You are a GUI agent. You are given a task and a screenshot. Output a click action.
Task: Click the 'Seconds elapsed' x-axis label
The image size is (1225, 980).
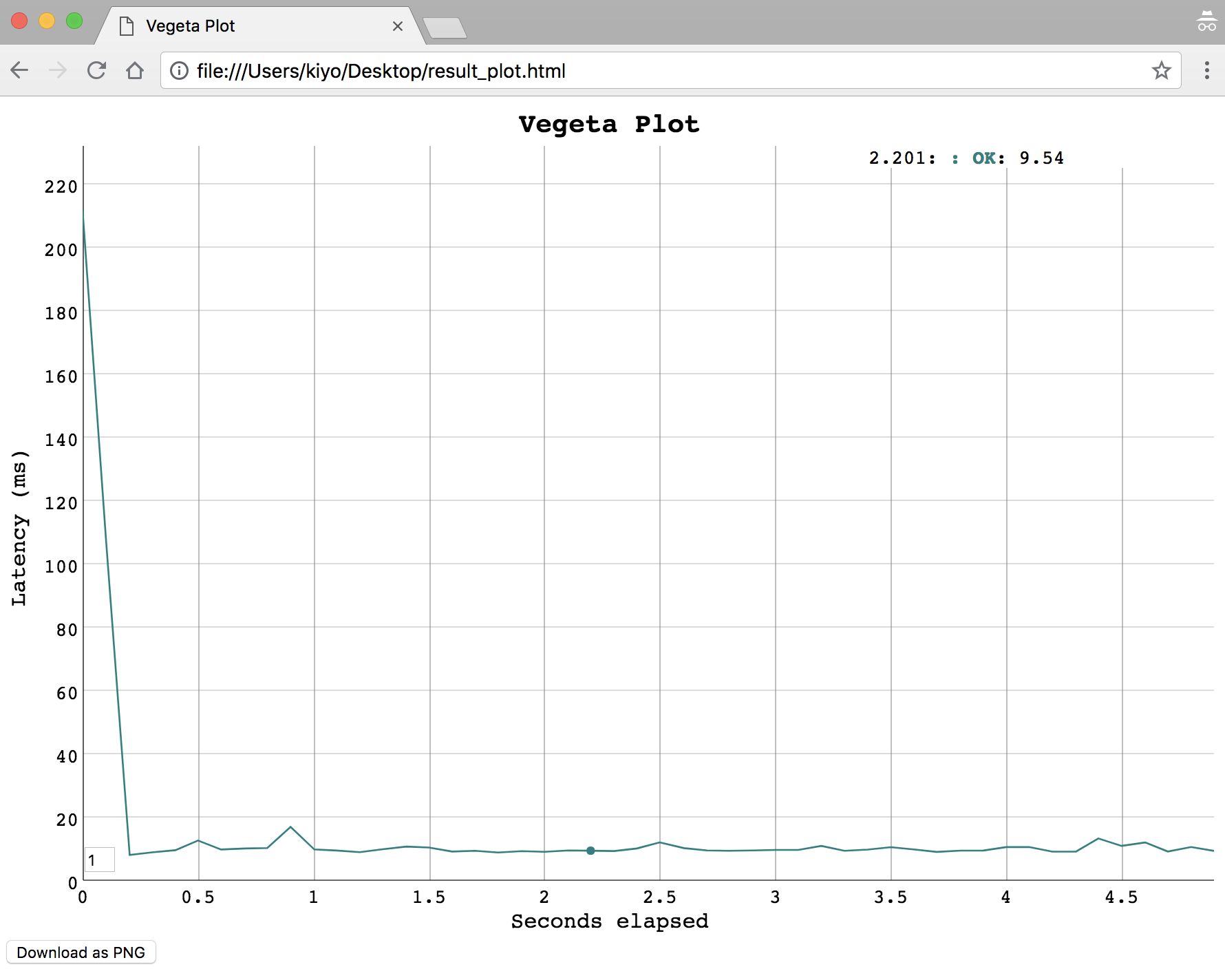[610, 922]
